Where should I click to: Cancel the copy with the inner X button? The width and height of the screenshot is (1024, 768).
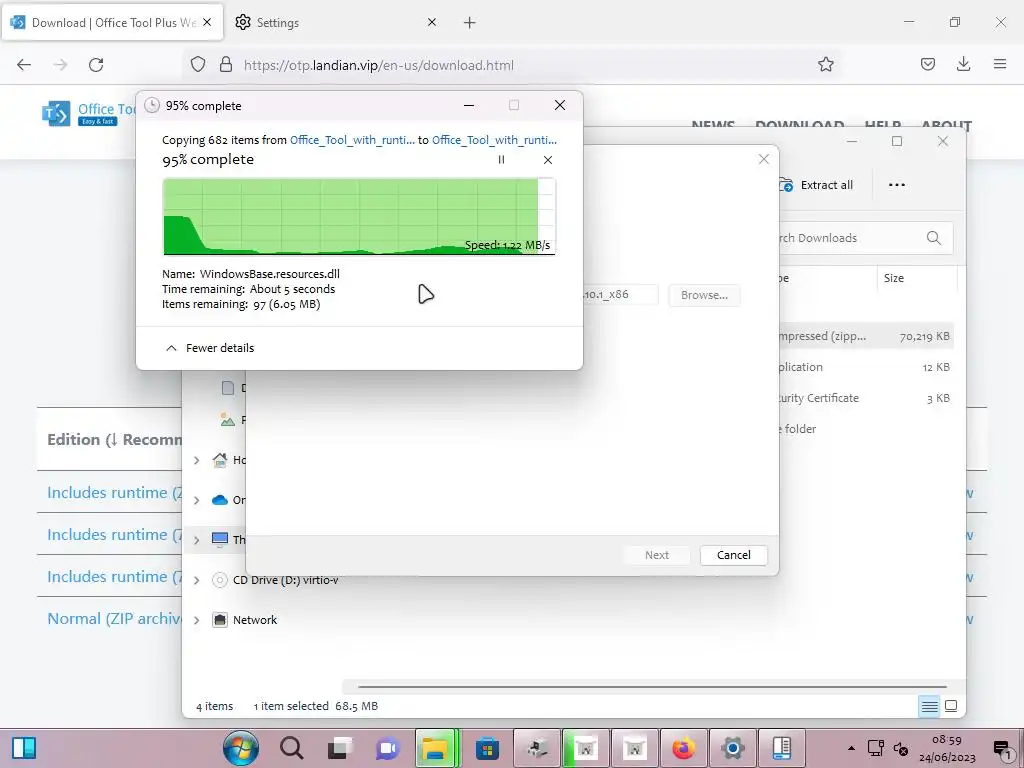click(548, 159)
